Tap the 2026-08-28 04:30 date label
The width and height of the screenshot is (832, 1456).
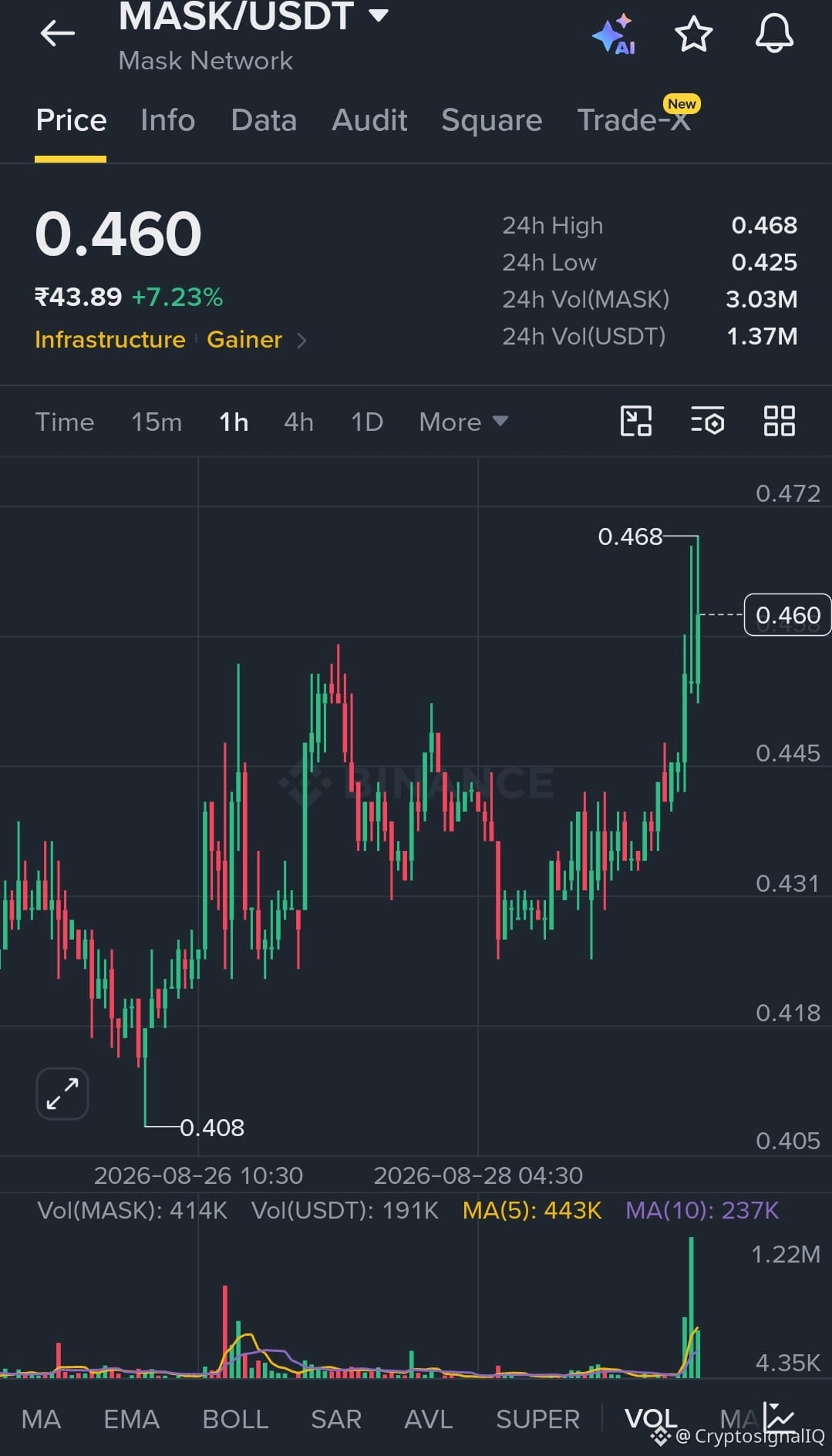tap(478, 1175)
